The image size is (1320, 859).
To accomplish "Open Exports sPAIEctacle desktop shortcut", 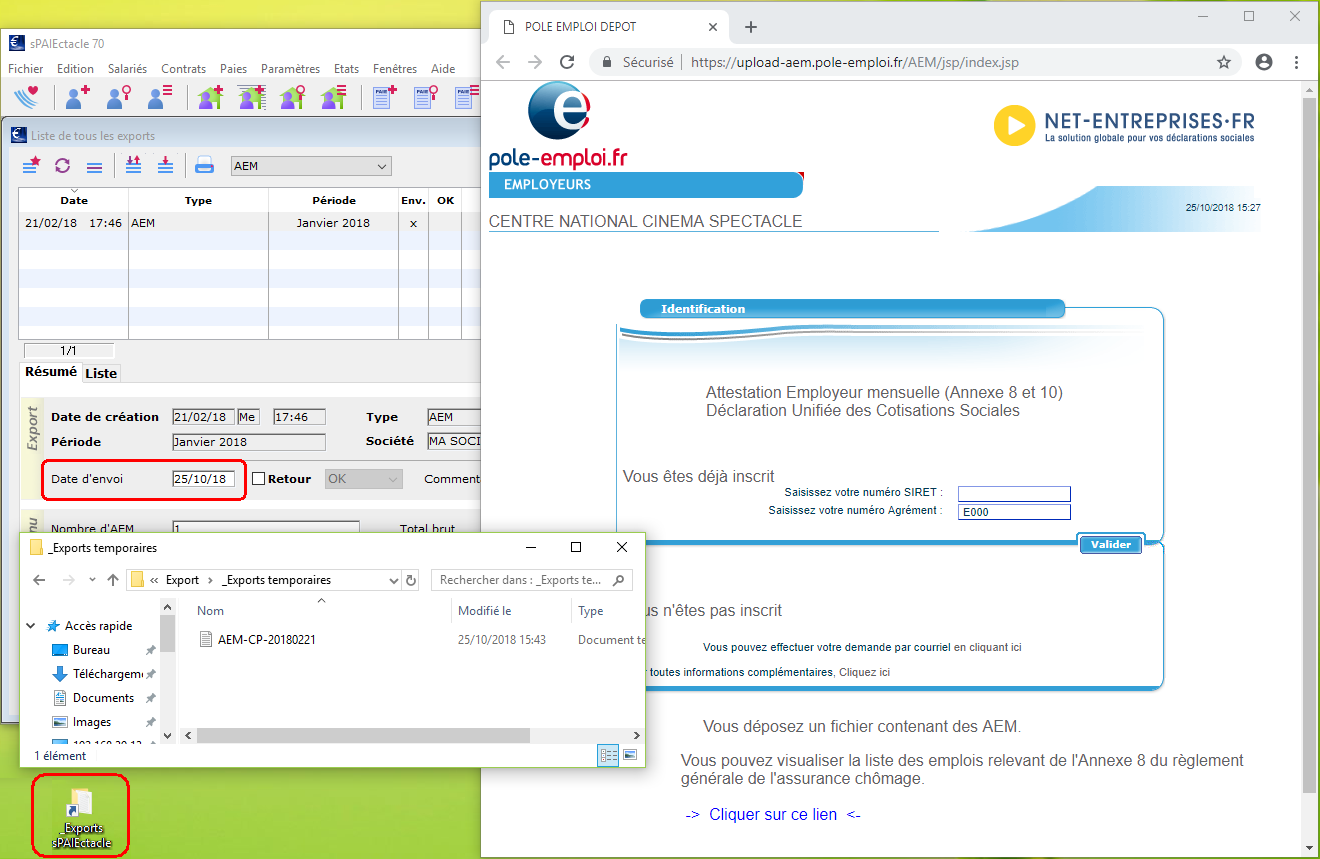I will [82, 819].
